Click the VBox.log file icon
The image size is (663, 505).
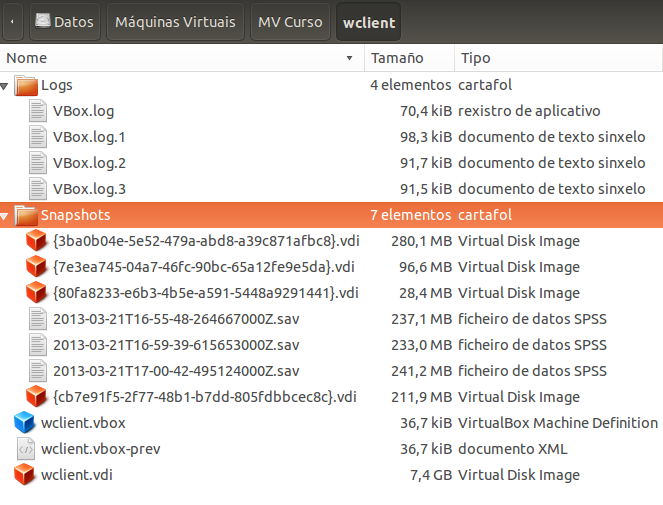pos(38,111)
